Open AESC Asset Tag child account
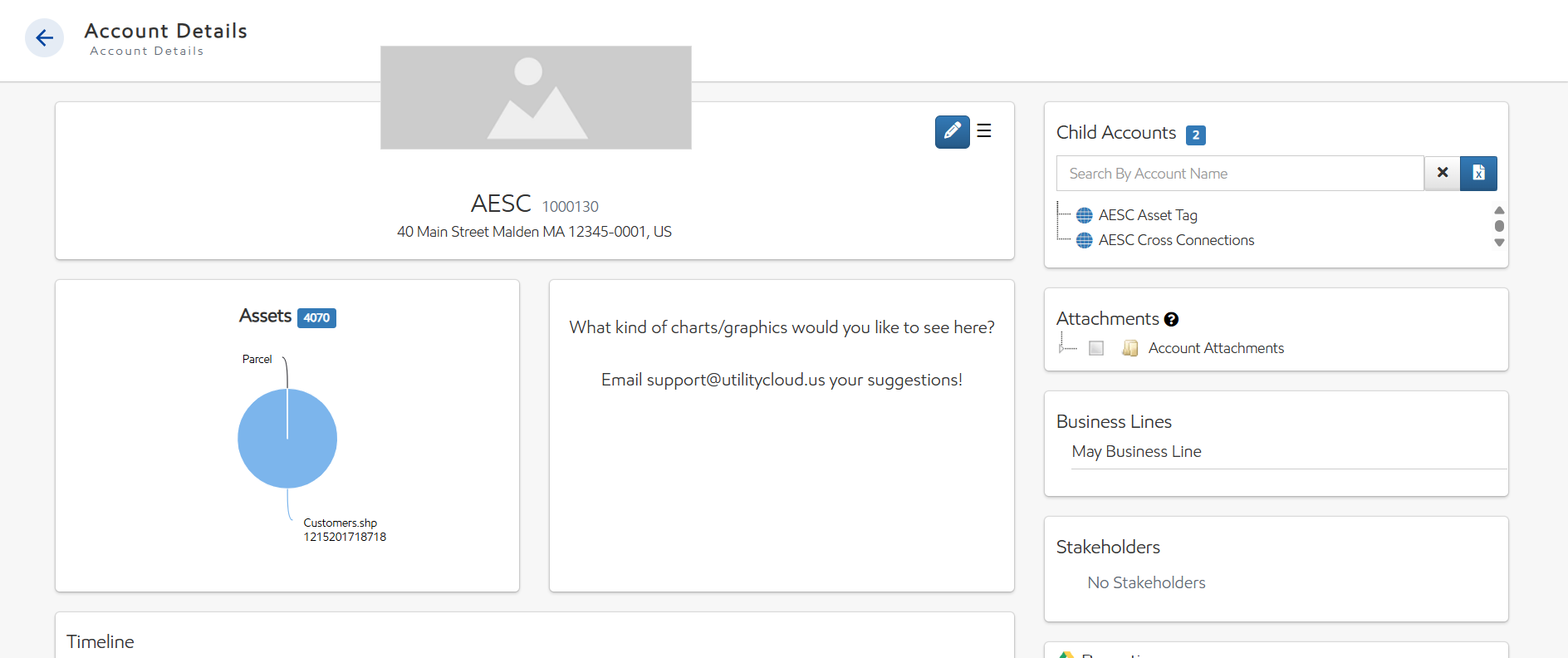The height and width of the screenshot is (658, 1568). [x=1148, y=215]
